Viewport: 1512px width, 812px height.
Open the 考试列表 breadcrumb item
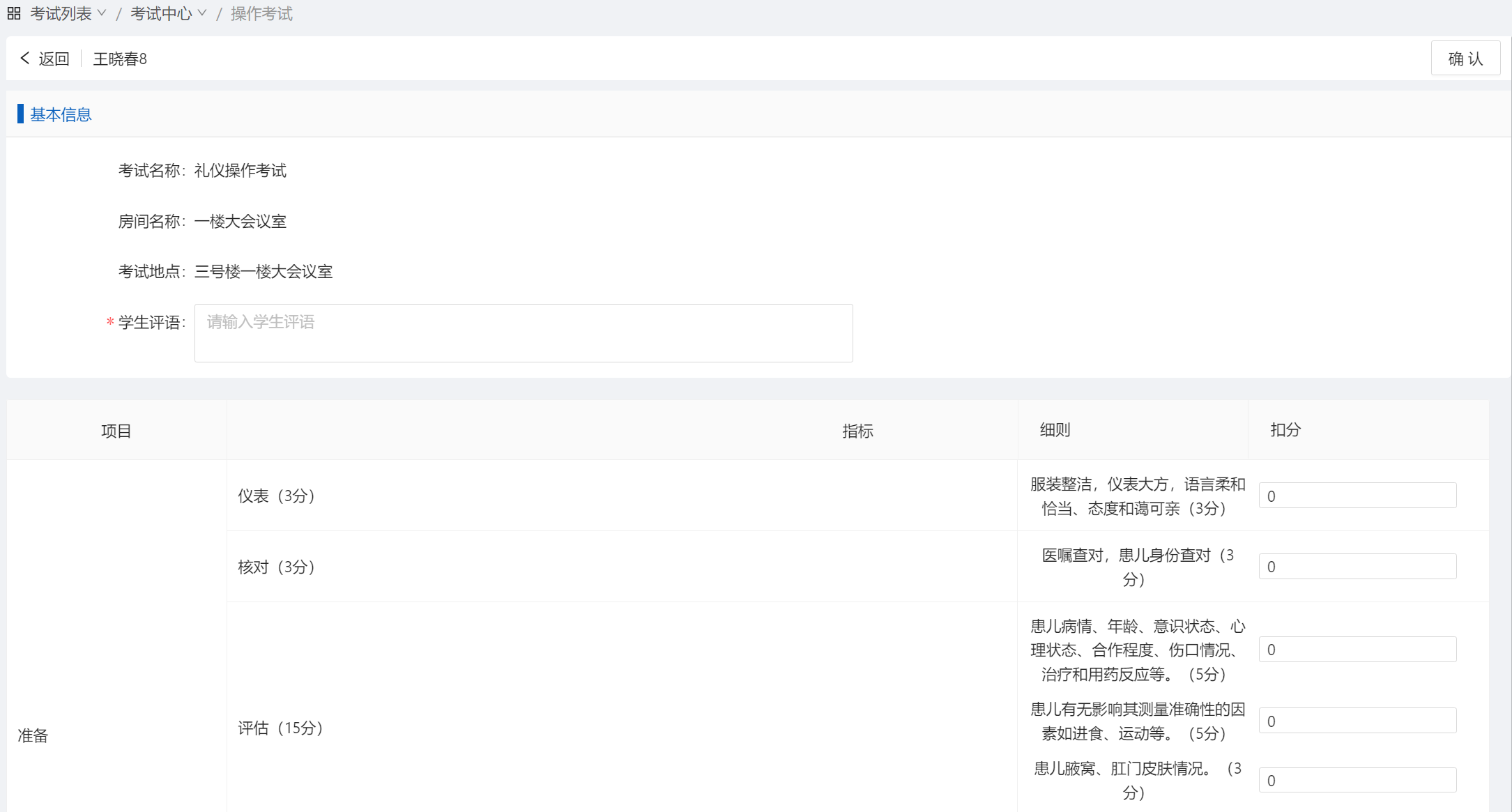[x=61, y=13]
